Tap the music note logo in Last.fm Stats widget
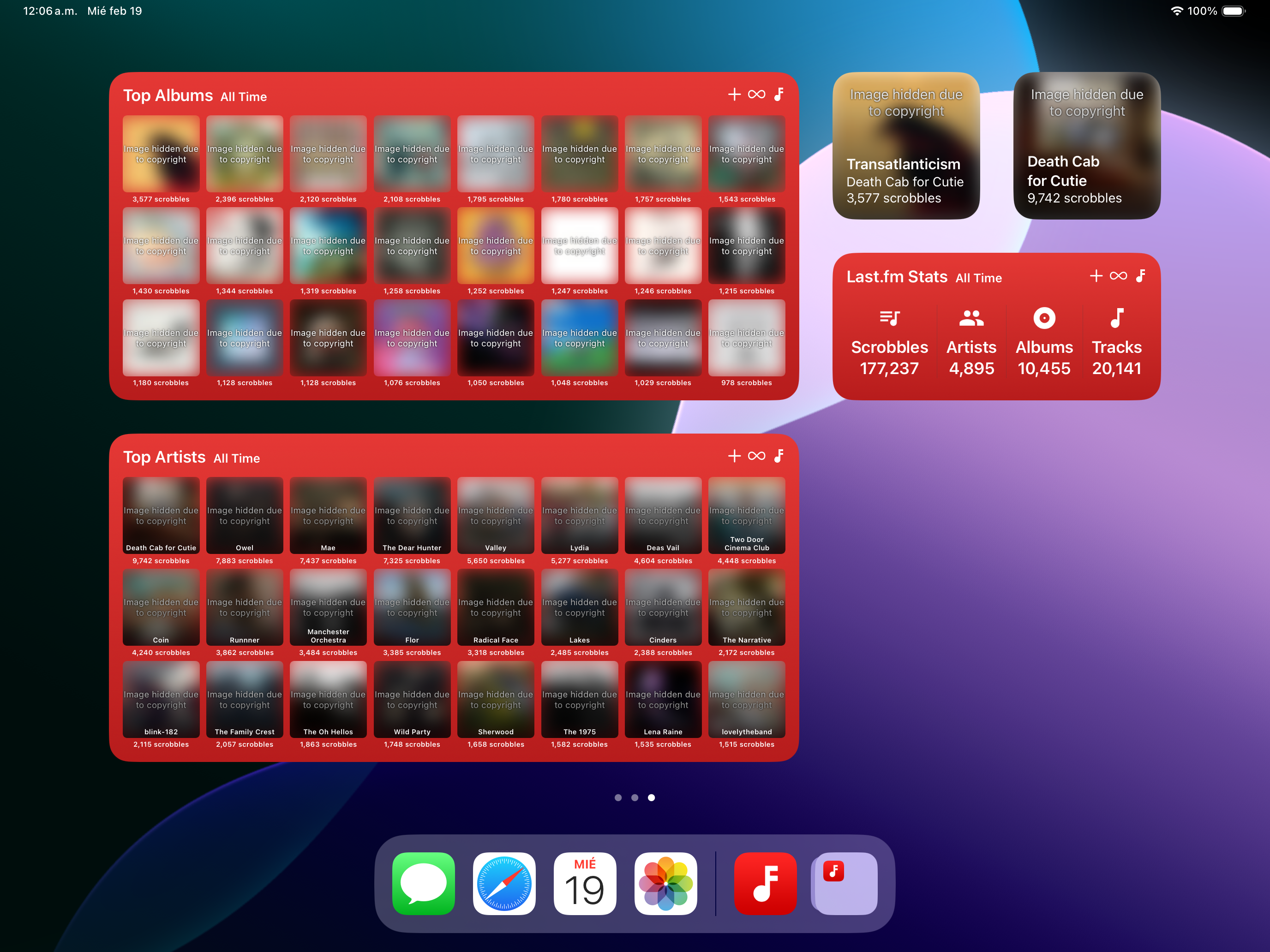1270x952 pixels. [1141, 275]
